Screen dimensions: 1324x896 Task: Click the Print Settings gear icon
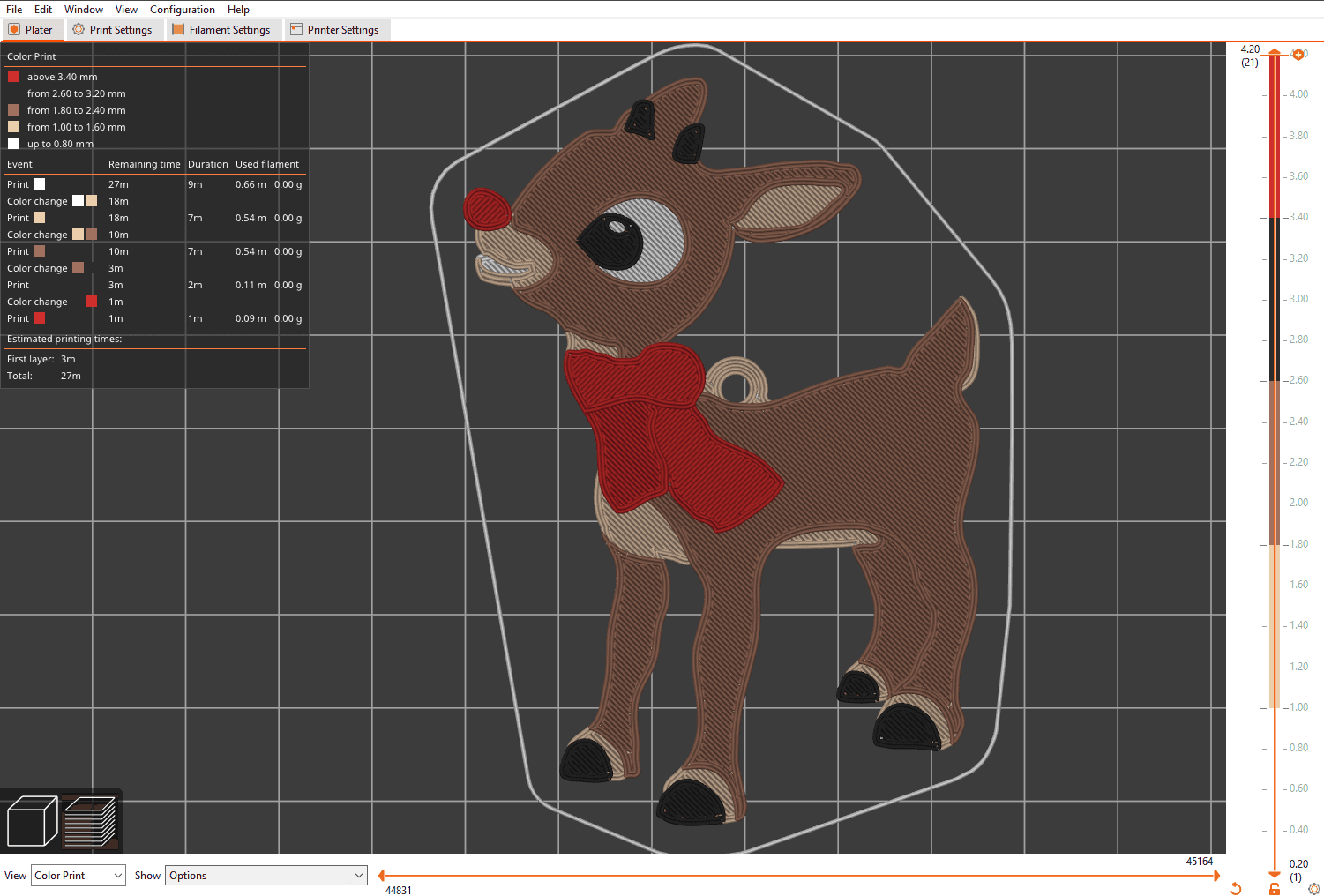[x=79, y=29]
